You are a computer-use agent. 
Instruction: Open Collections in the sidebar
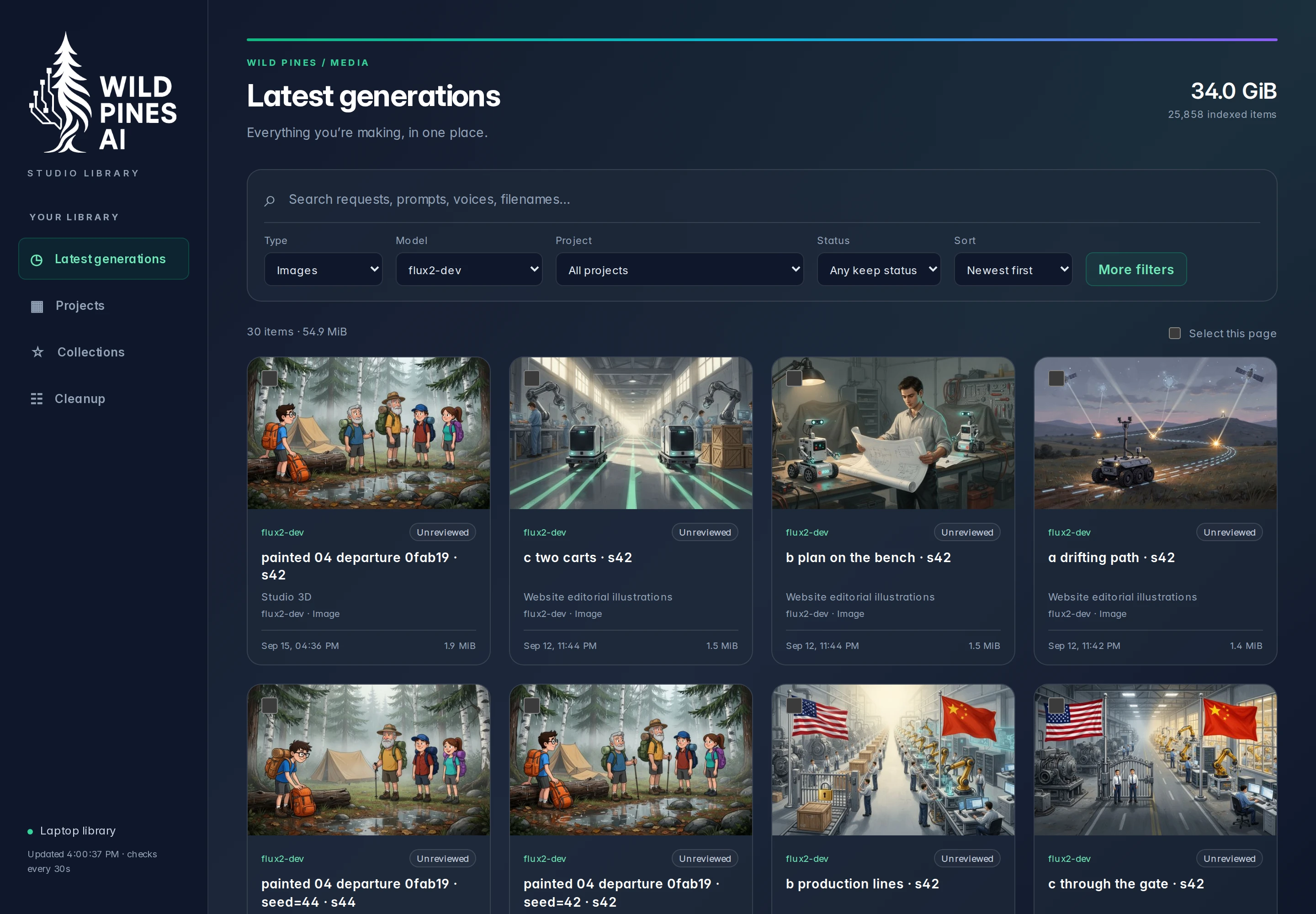tap(104, 352)
